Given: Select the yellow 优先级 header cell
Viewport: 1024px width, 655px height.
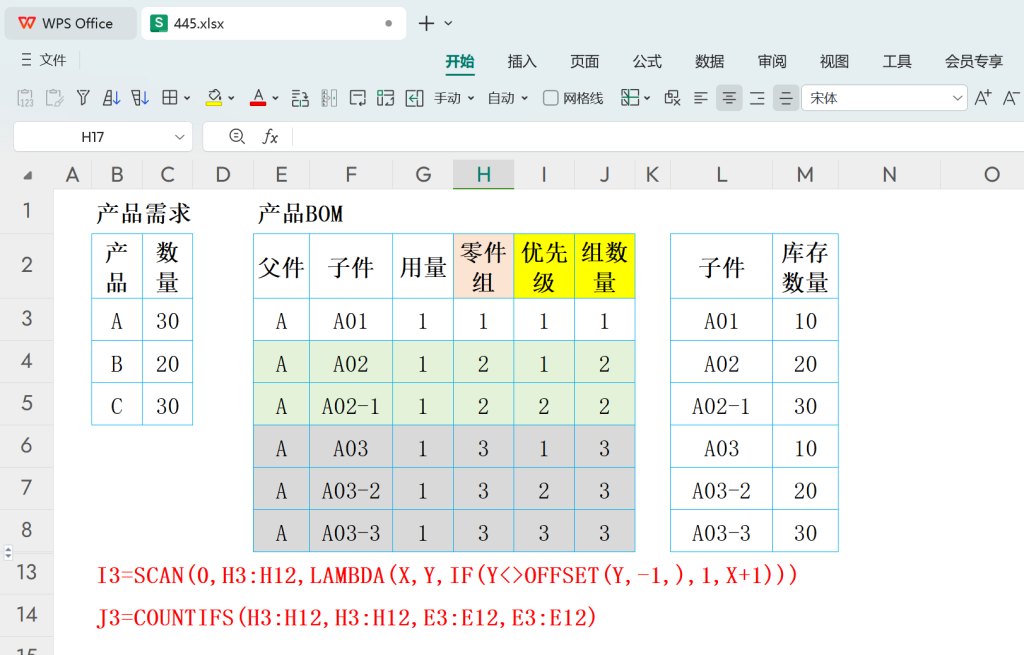Looking at the screenshot, I should [544, 266].
